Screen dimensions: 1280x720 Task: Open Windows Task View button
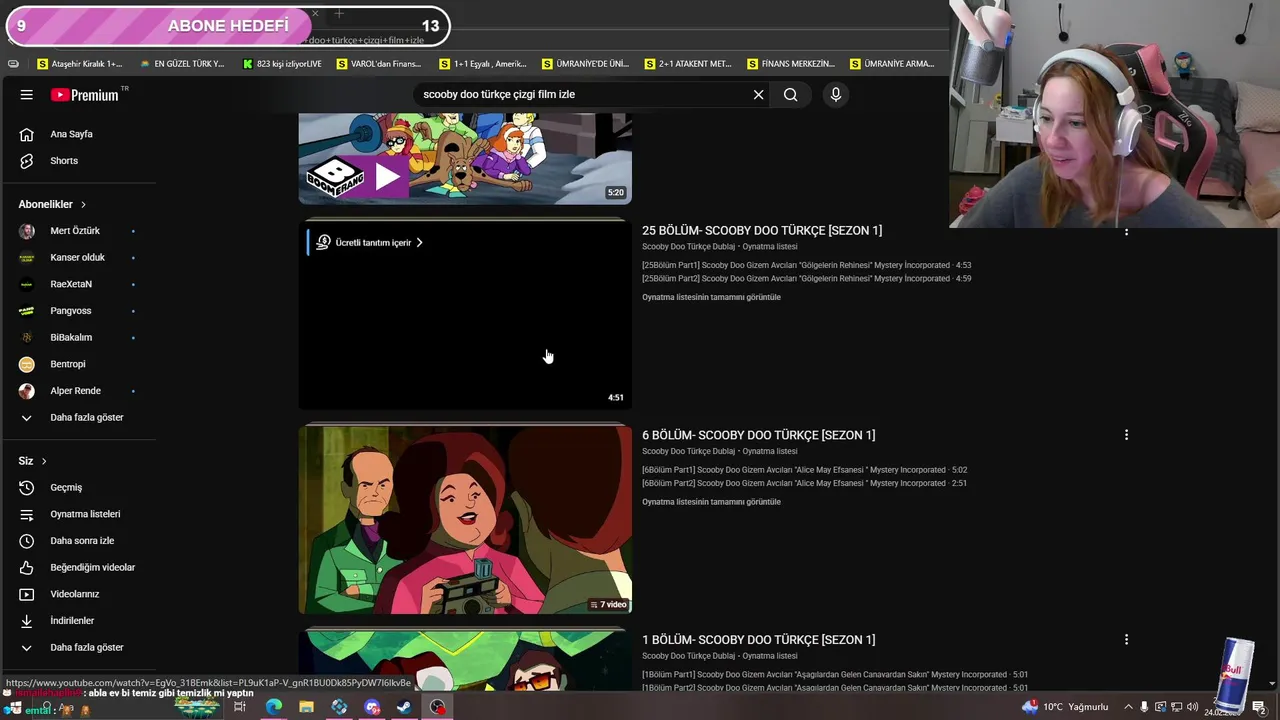tap(240, 707)
